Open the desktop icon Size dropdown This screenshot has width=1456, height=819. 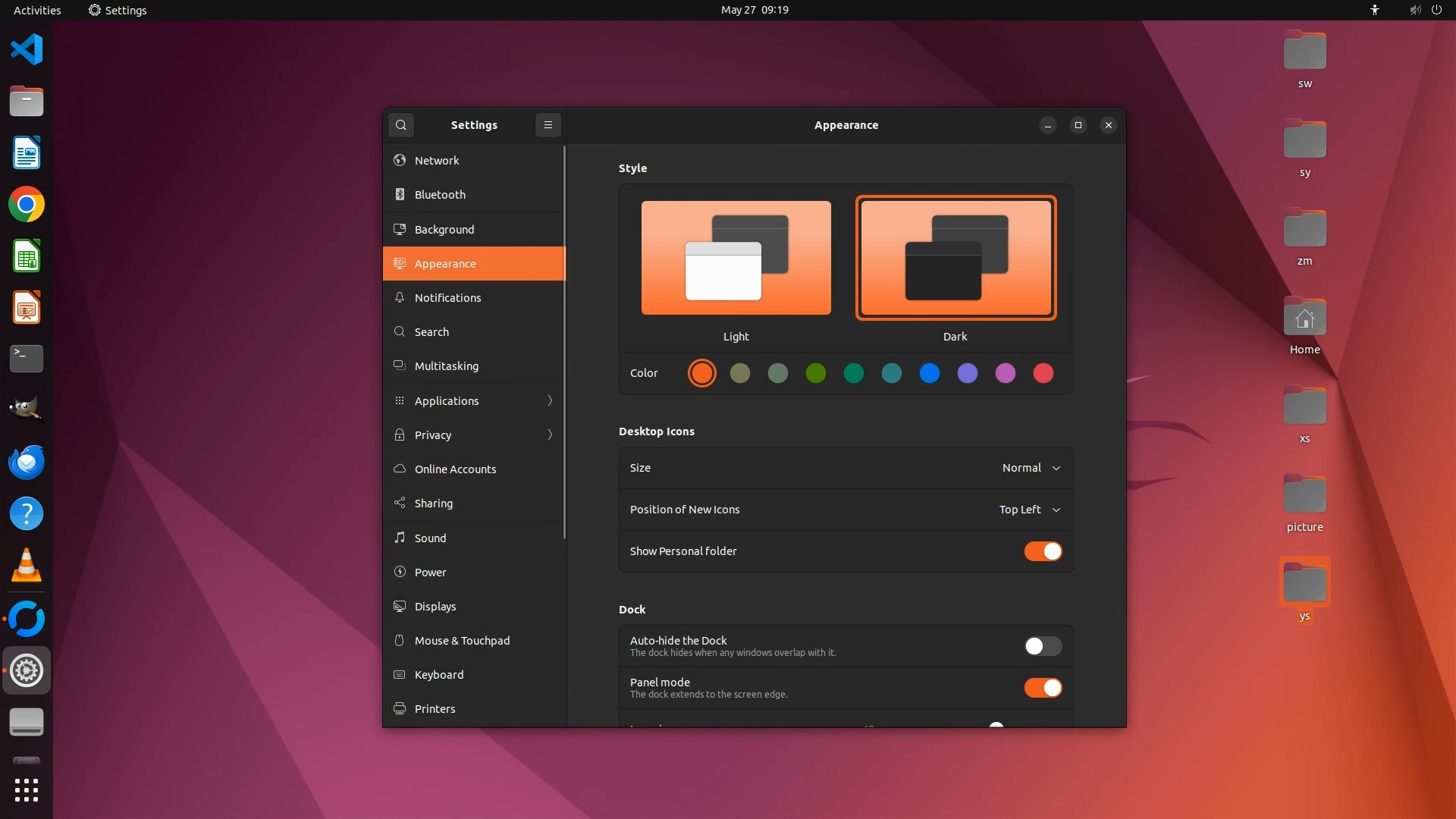tap(1031, 468)
